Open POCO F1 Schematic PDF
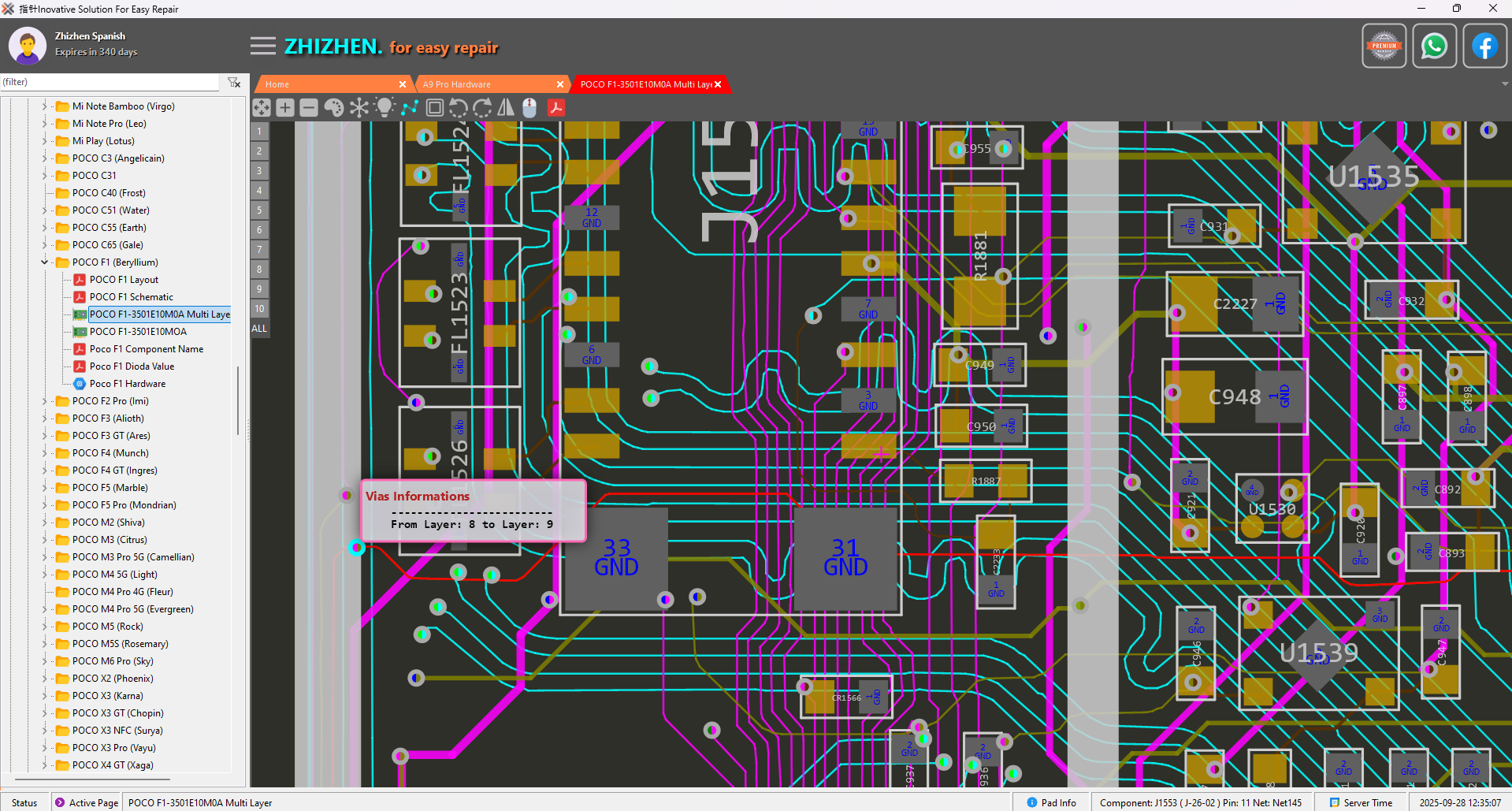The image size is (1512, 811). 132,297
